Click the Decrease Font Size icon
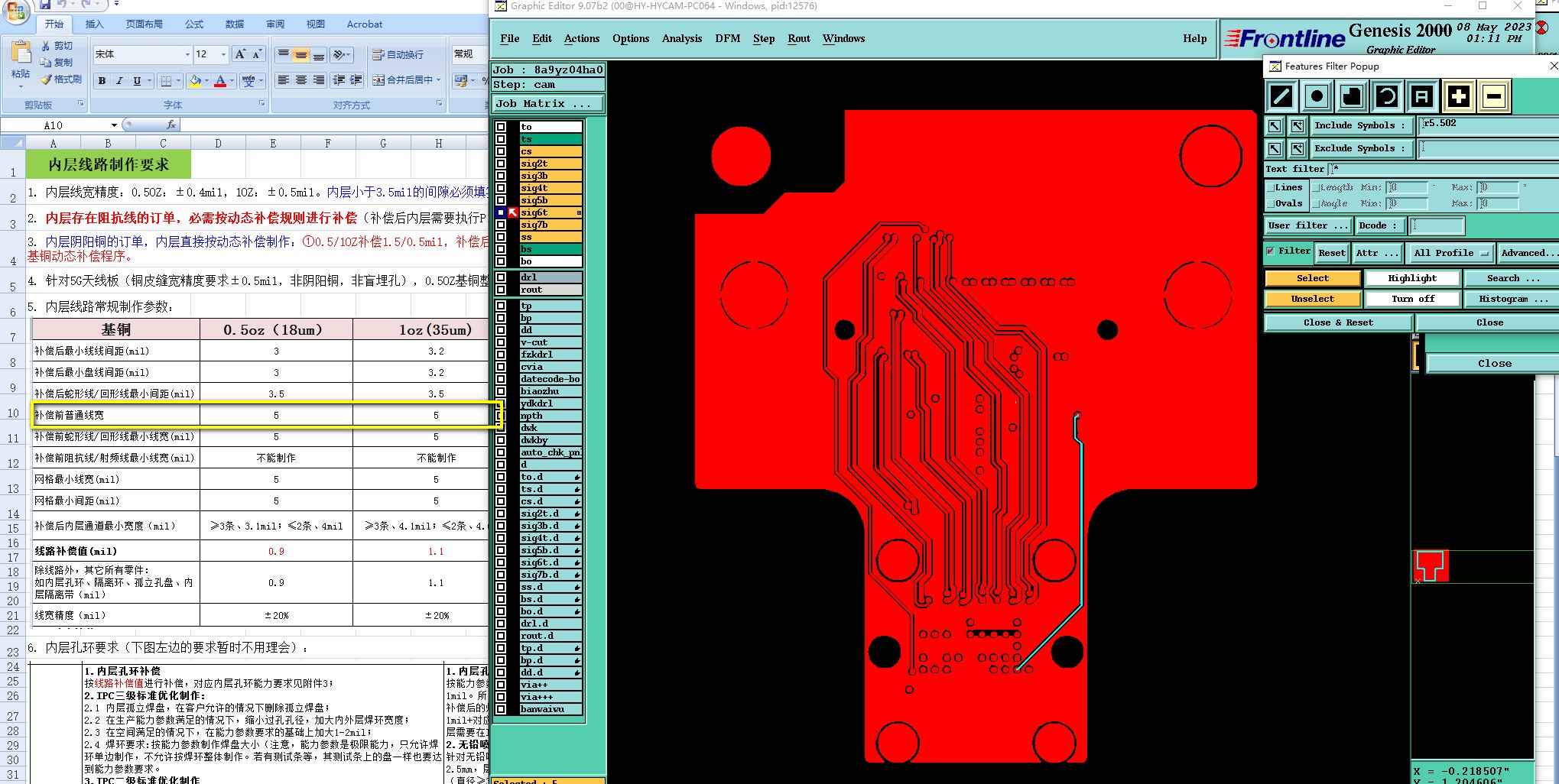Viewport: 1559px width, 784px height. pos(257,54)
